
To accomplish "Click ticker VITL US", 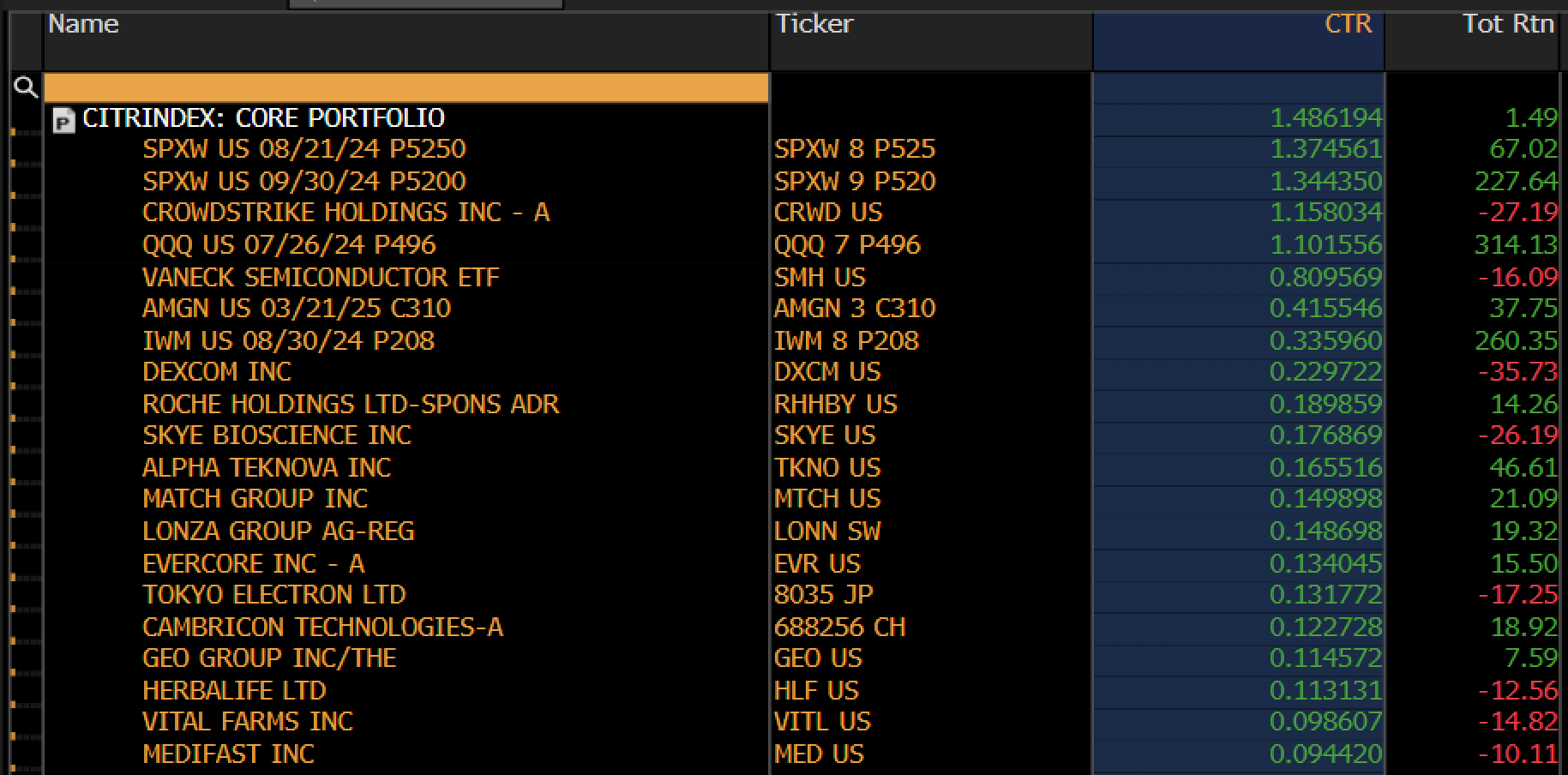I will 822,722.
